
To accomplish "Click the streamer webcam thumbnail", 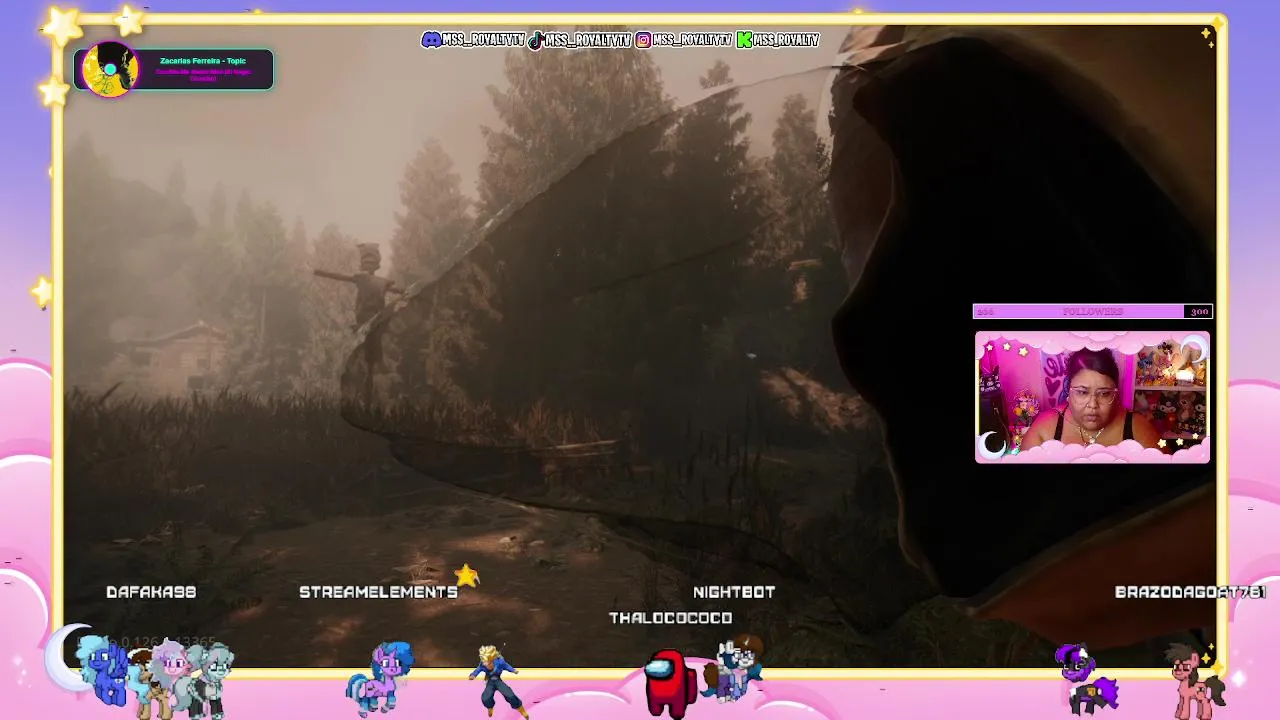I will [x=1092, y=397].
